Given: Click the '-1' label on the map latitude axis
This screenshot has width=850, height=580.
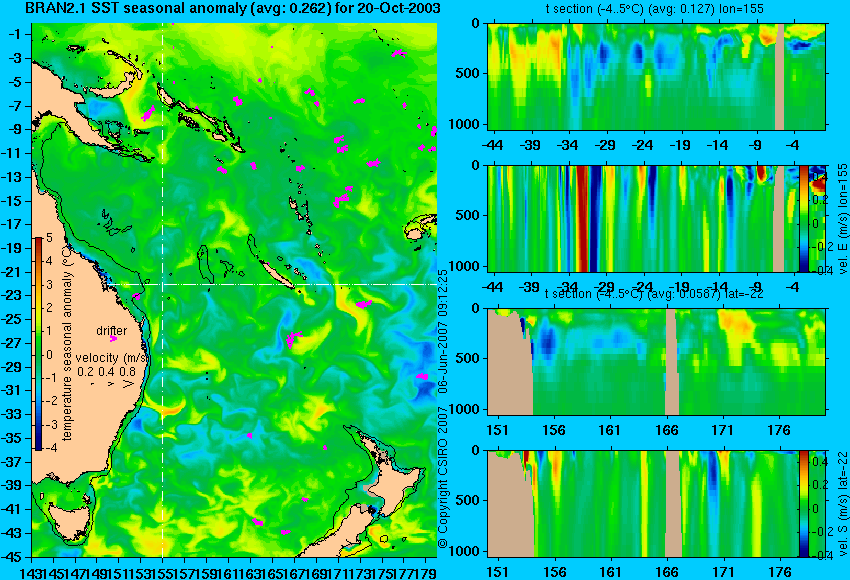Looking at the screenshot, I should click(14, 34).
